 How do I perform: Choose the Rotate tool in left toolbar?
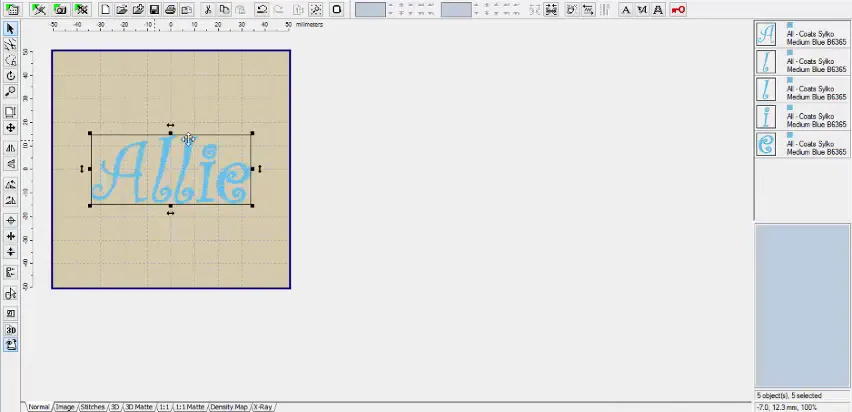10,76
